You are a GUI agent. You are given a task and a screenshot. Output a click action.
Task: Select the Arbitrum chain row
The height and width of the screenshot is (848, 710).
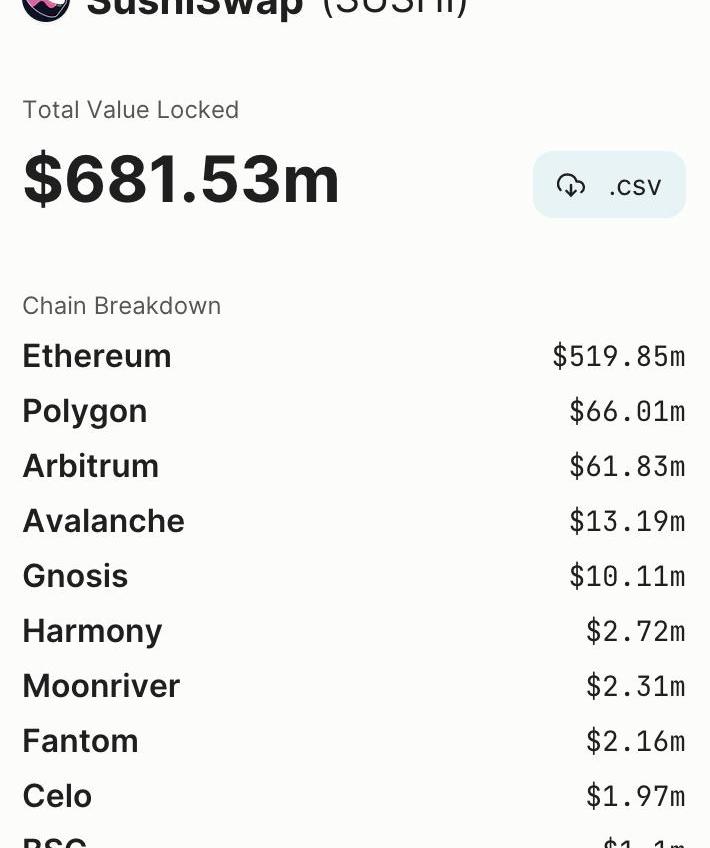pos(354,466)
